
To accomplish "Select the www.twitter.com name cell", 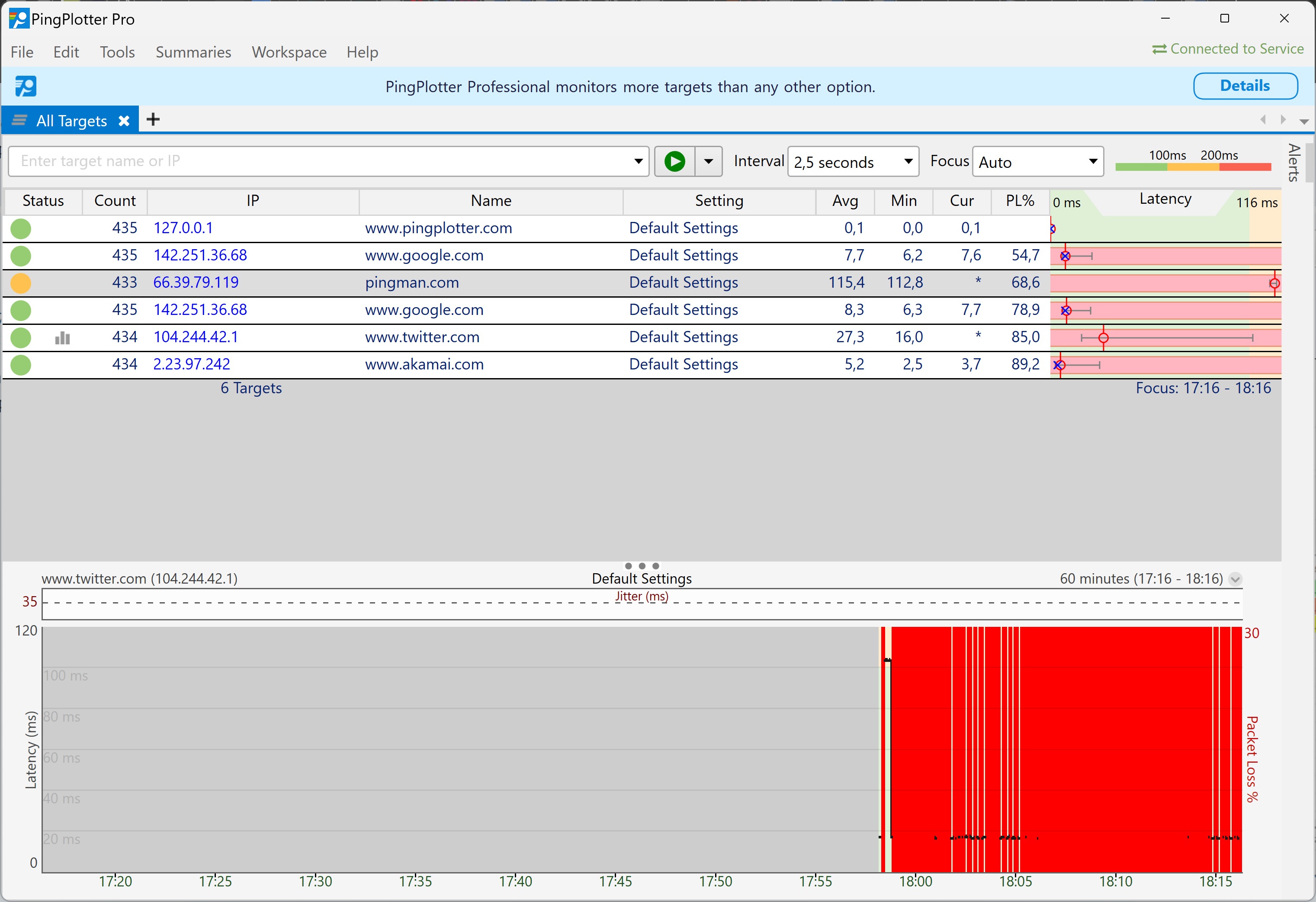I will [422, 337].
